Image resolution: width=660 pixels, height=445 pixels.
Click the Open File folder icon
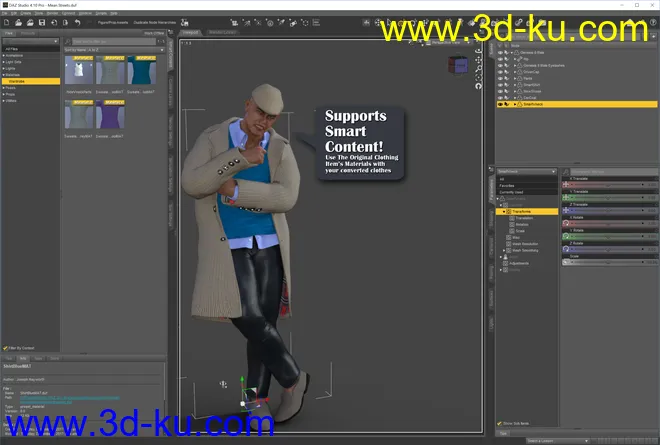[17, 21]
